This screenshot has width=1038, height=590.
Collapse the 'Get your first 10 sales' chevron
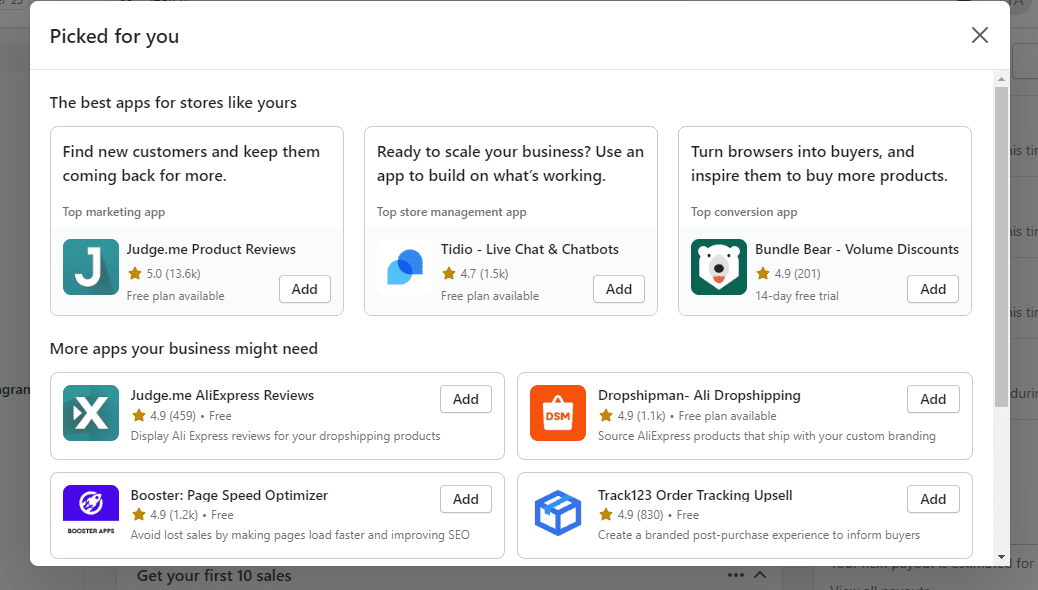click(x=760, y=575)
